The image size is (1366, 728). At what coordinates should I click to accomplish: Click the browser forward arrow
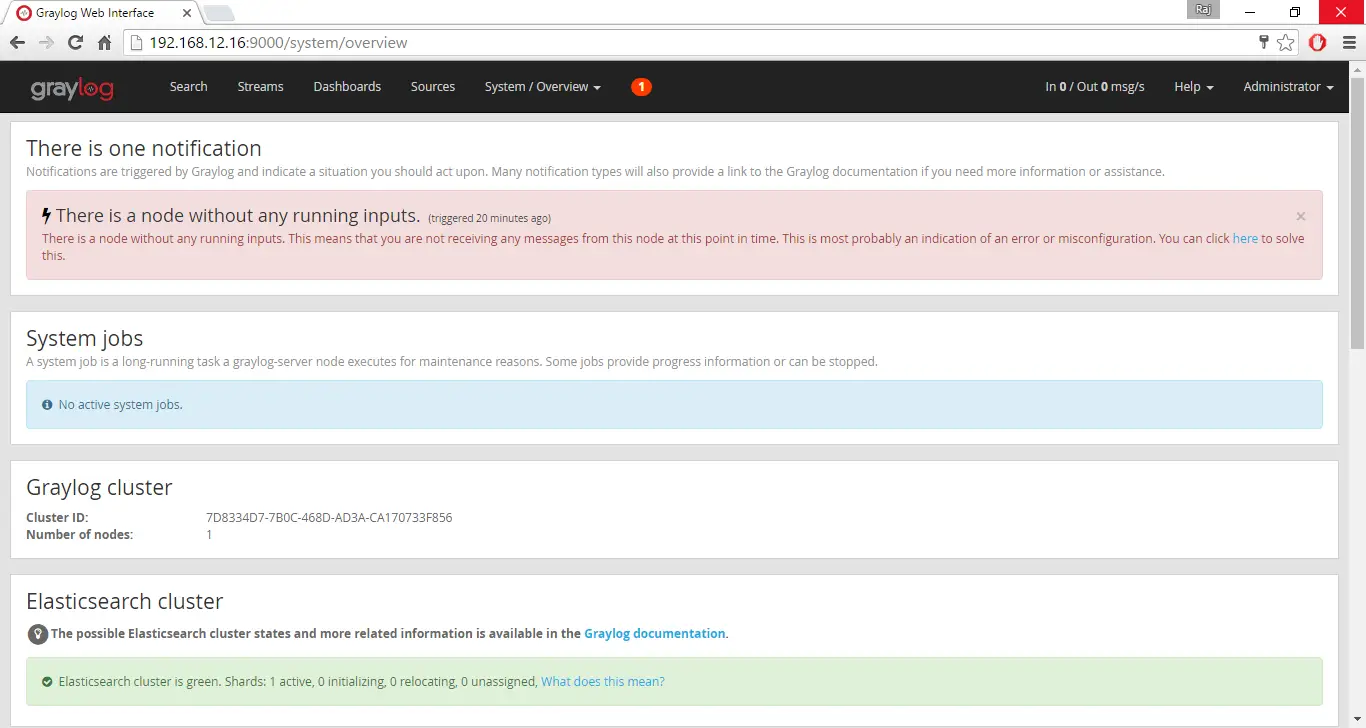tap(46, 43)
